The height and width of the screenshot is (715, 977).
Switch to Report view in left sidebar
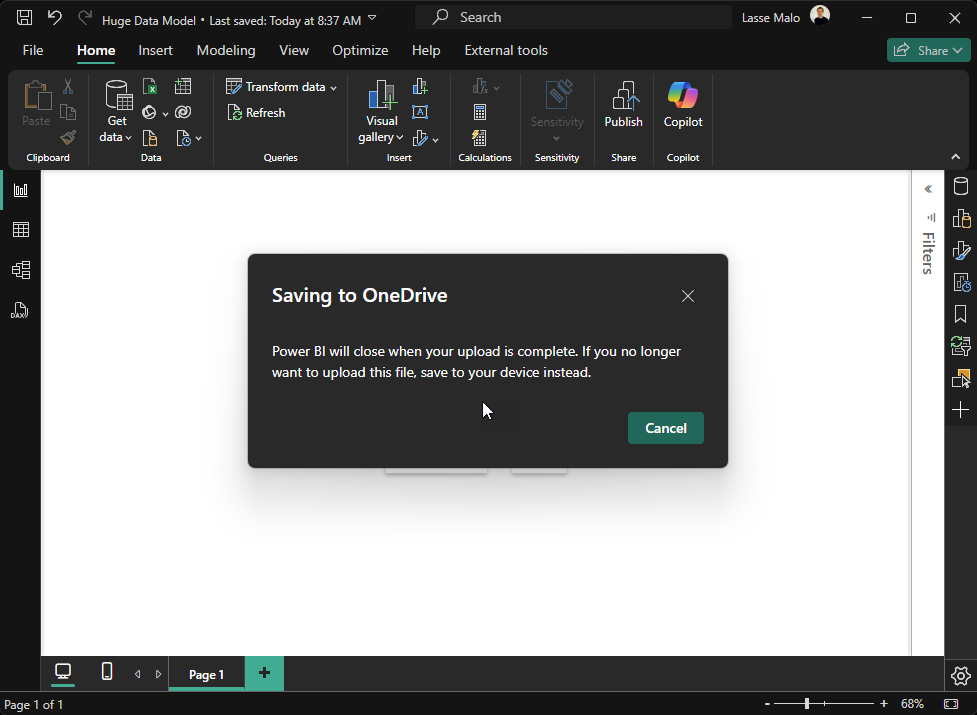(21, 190)
